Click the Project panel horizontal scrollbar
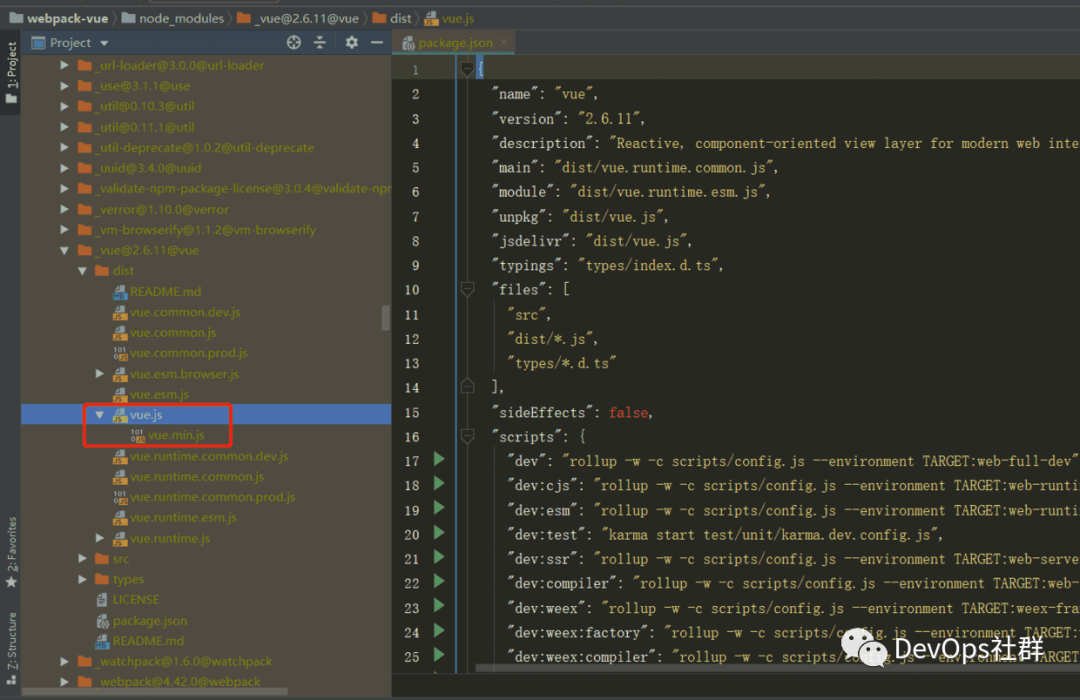 pos(155,691)
